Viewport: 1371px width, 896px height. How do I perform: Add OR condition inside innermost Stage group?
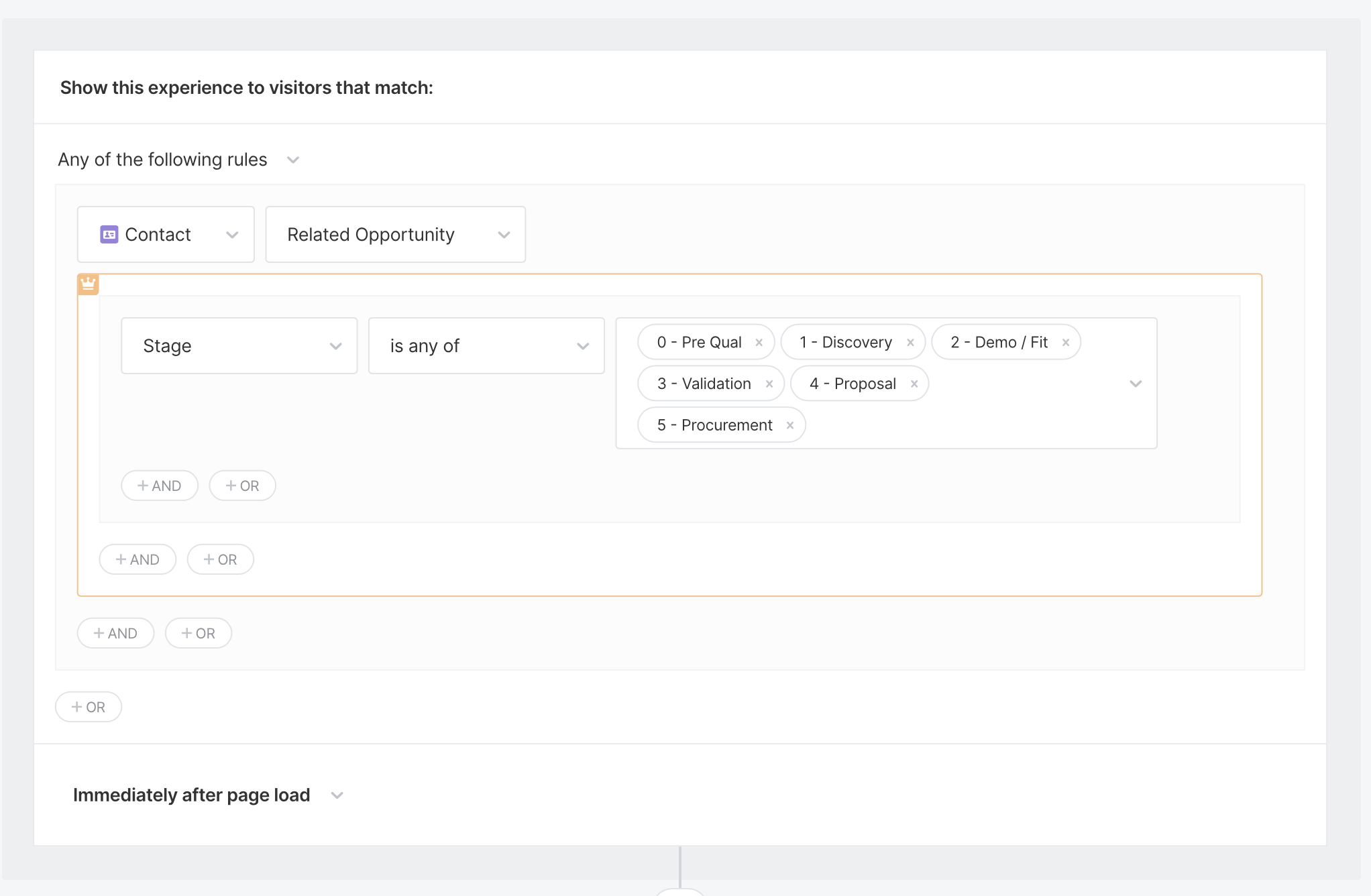point(242,486)
